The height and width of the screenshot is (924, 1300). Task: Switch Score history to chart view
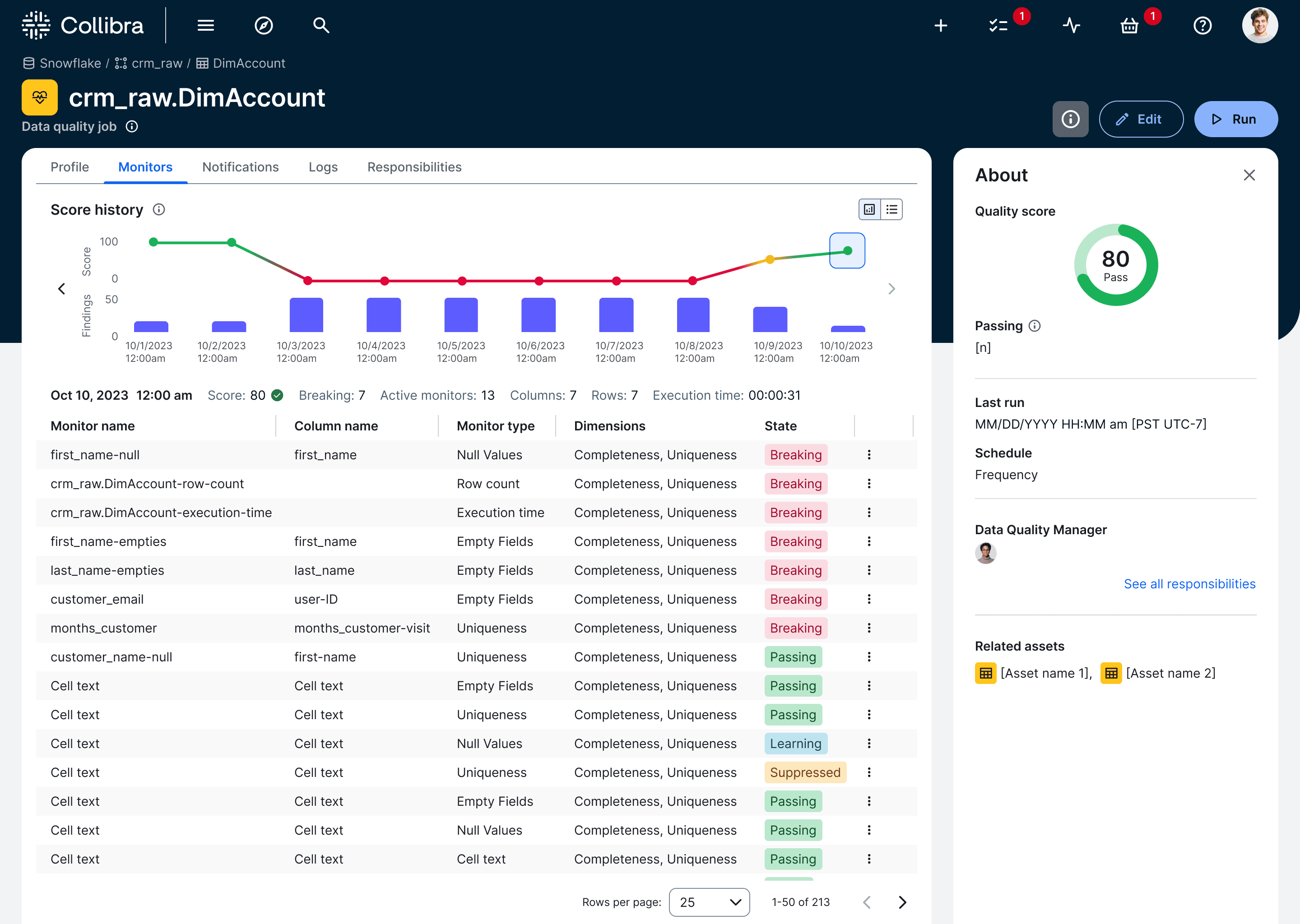click(870, 209)
